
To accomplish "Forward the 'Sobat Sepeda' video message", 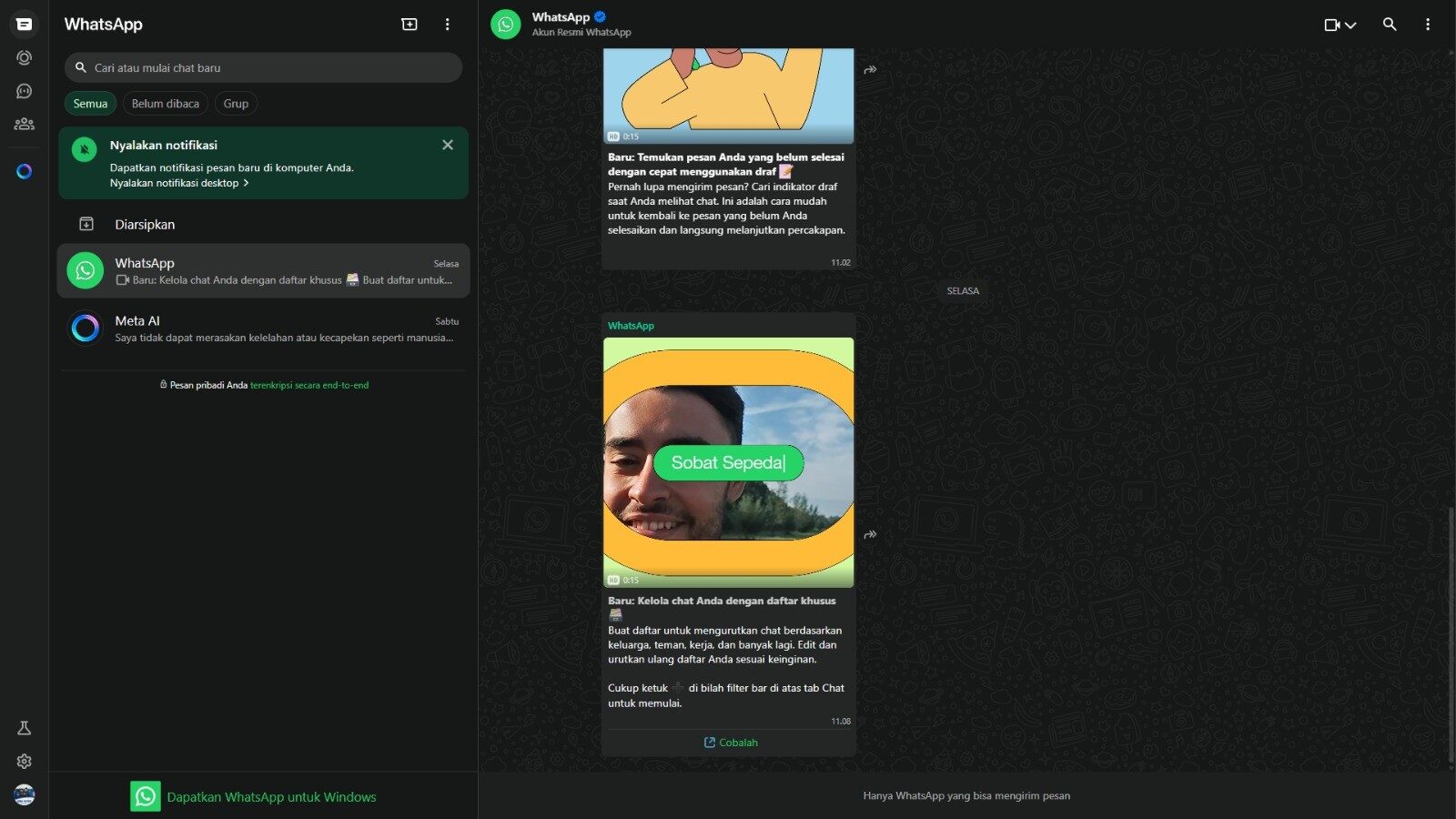I will (x=871, y=534).
